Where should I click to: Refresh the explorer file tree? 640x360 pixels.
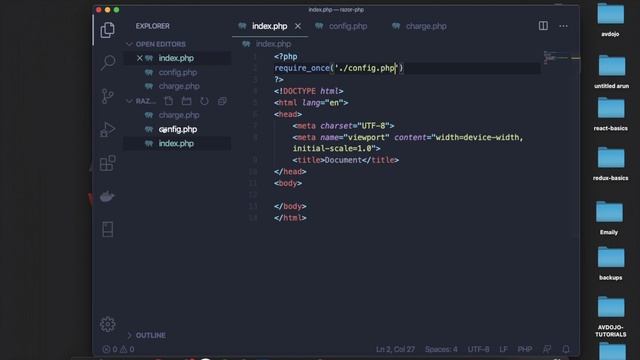coord(204,101)
